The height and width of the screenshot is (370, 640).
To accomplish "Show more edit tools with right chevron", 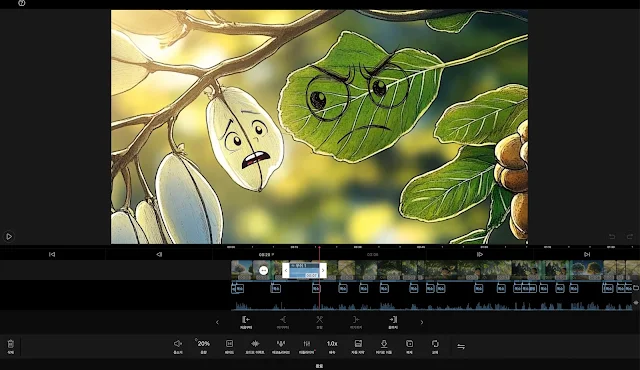I will pos(422,322).
